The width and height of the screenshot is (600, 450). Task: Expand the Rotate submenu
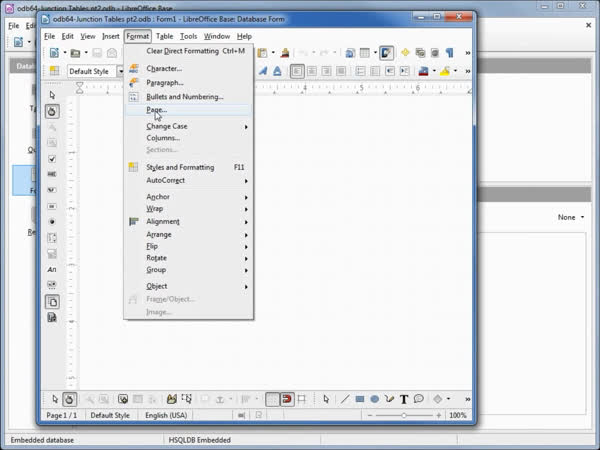pos(188,258)
